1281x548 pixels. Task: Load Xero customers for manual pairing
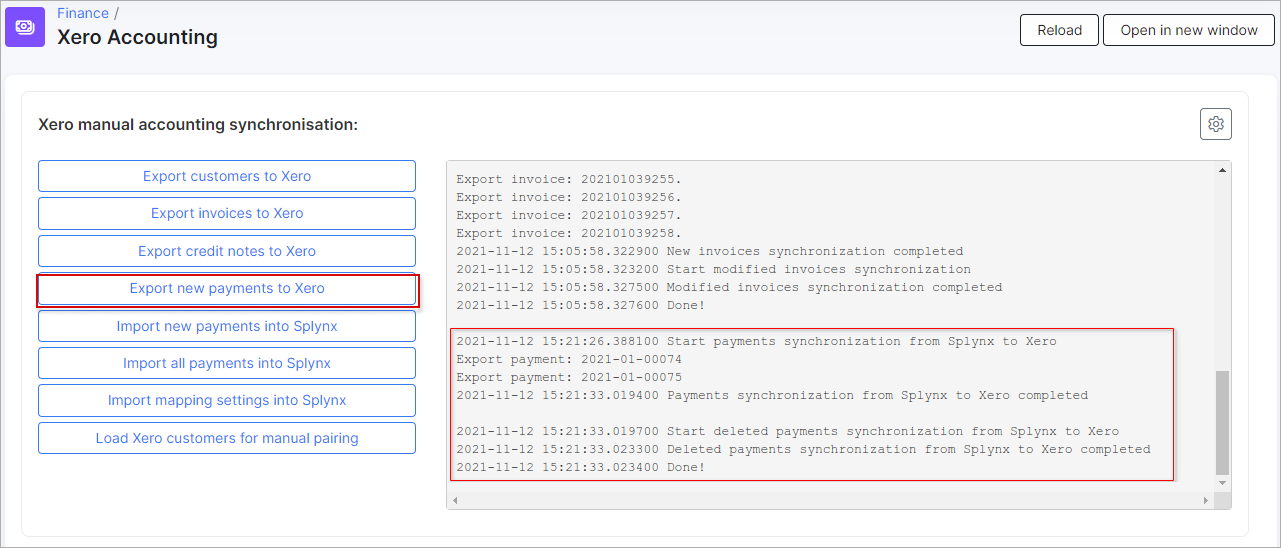click(227, 438)
